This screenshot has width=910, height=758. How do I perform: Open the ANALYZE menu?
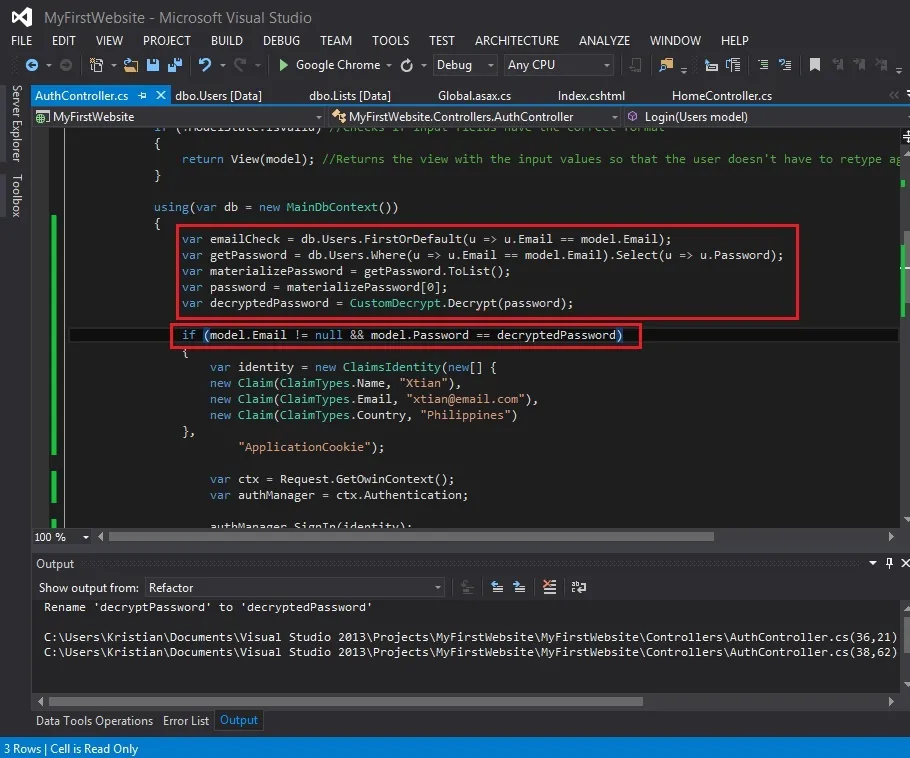(604, 41)
